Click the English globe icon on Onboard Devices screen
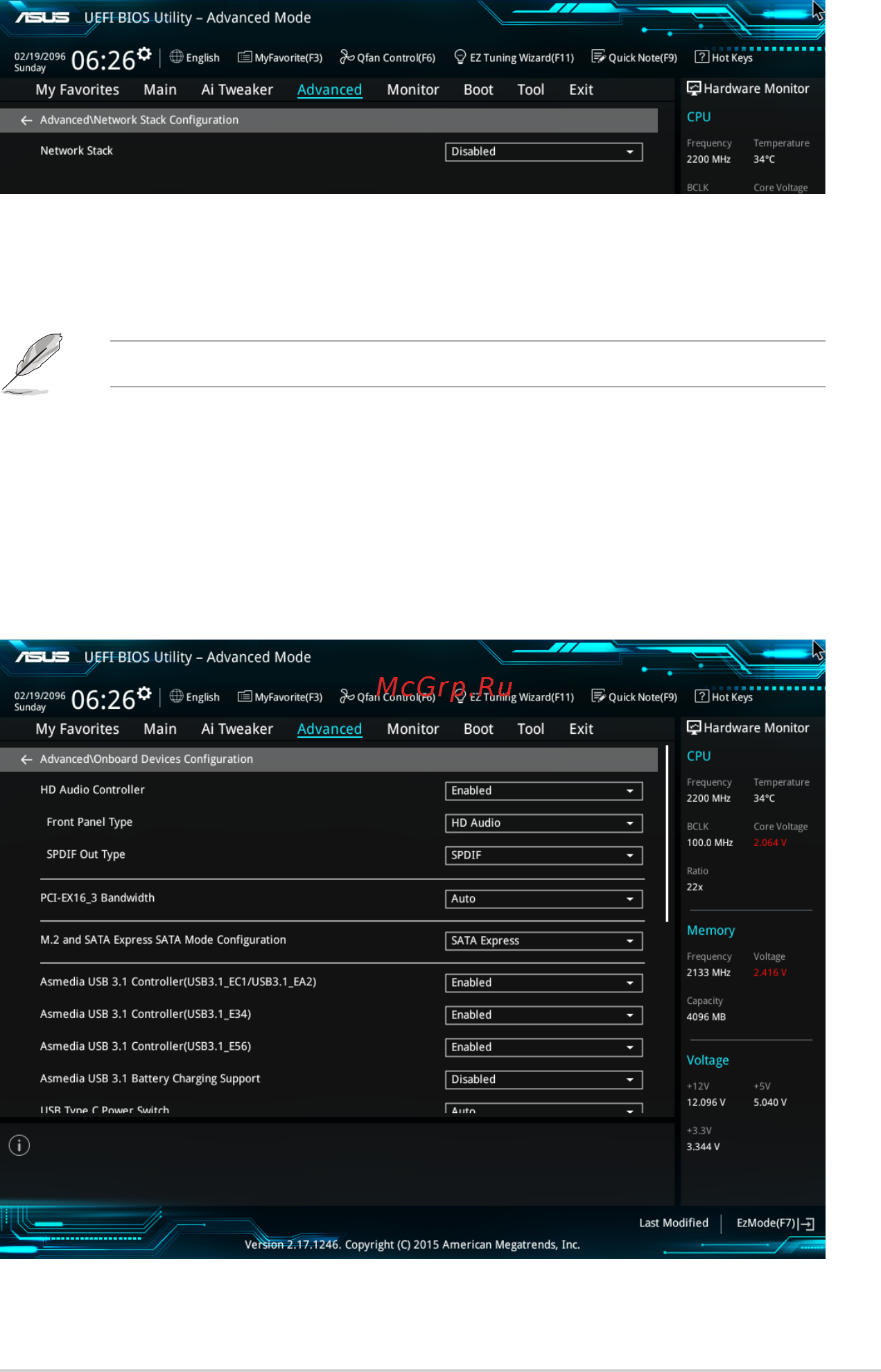This screenshot has height=1372, width=881. pyautogui.click(x=177, y=696)
